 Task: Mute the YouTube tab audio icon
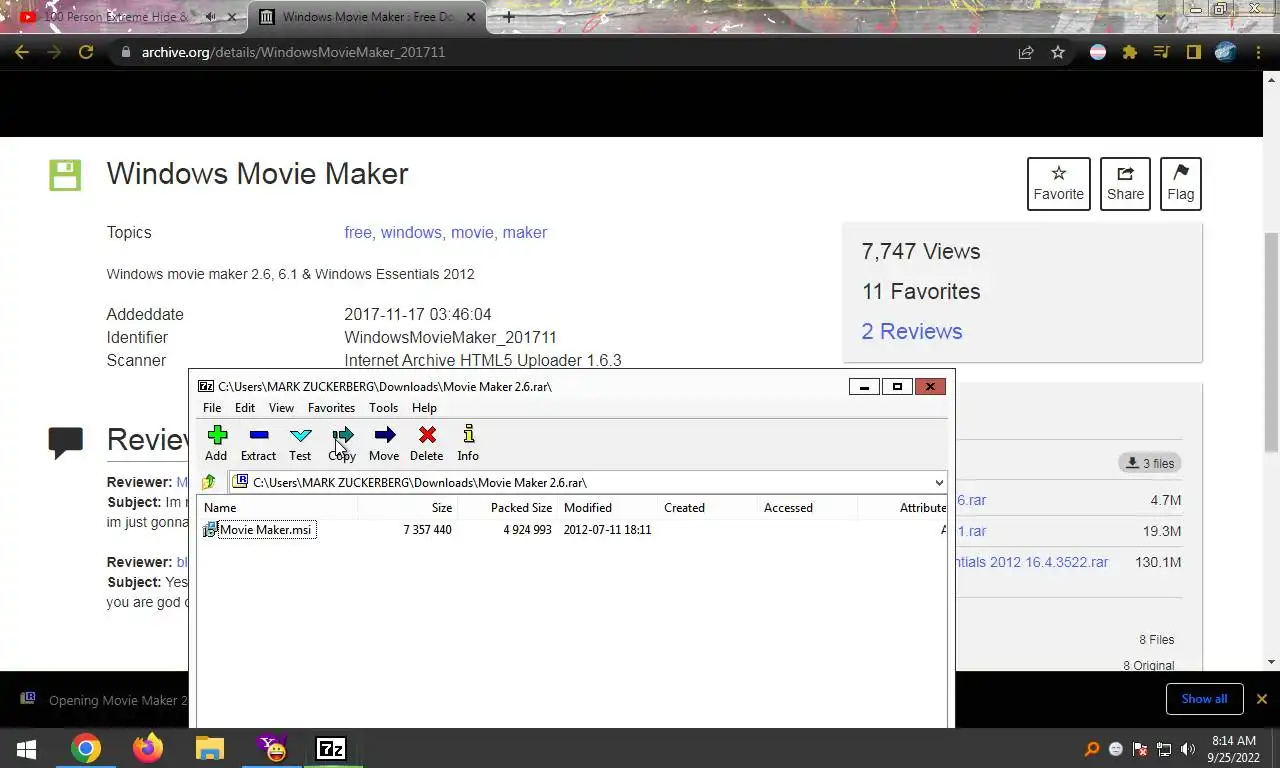(211, 17)
